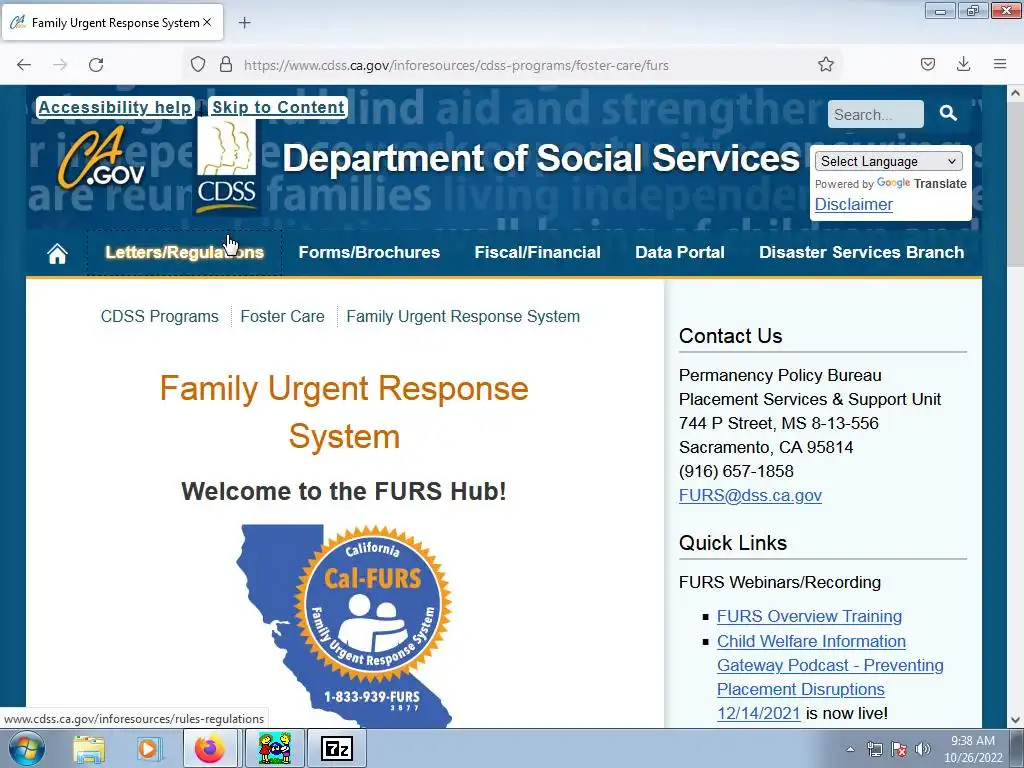This screenshot has height=768, width=1024.
Task: Click the Cal-FURS California badge image
Action: pos(344,626)
